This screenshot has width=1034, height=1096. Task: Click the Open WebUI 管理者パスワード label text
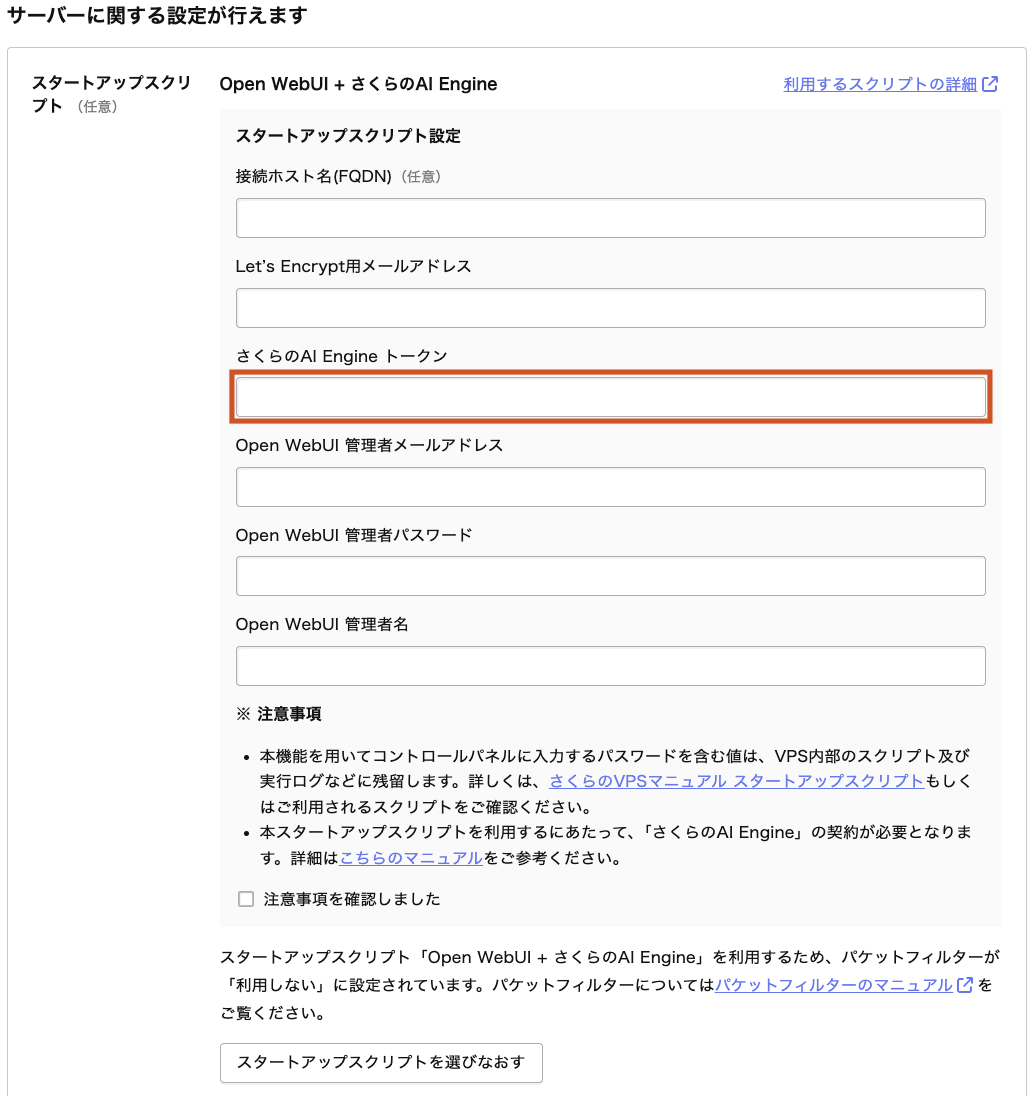point(353,535)
